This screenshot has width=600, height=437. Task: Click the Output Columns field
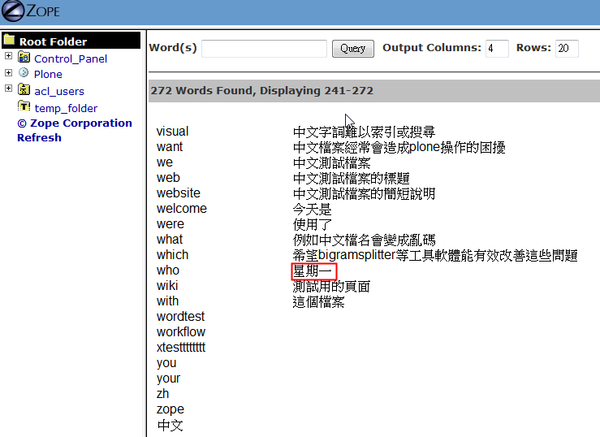497,49
